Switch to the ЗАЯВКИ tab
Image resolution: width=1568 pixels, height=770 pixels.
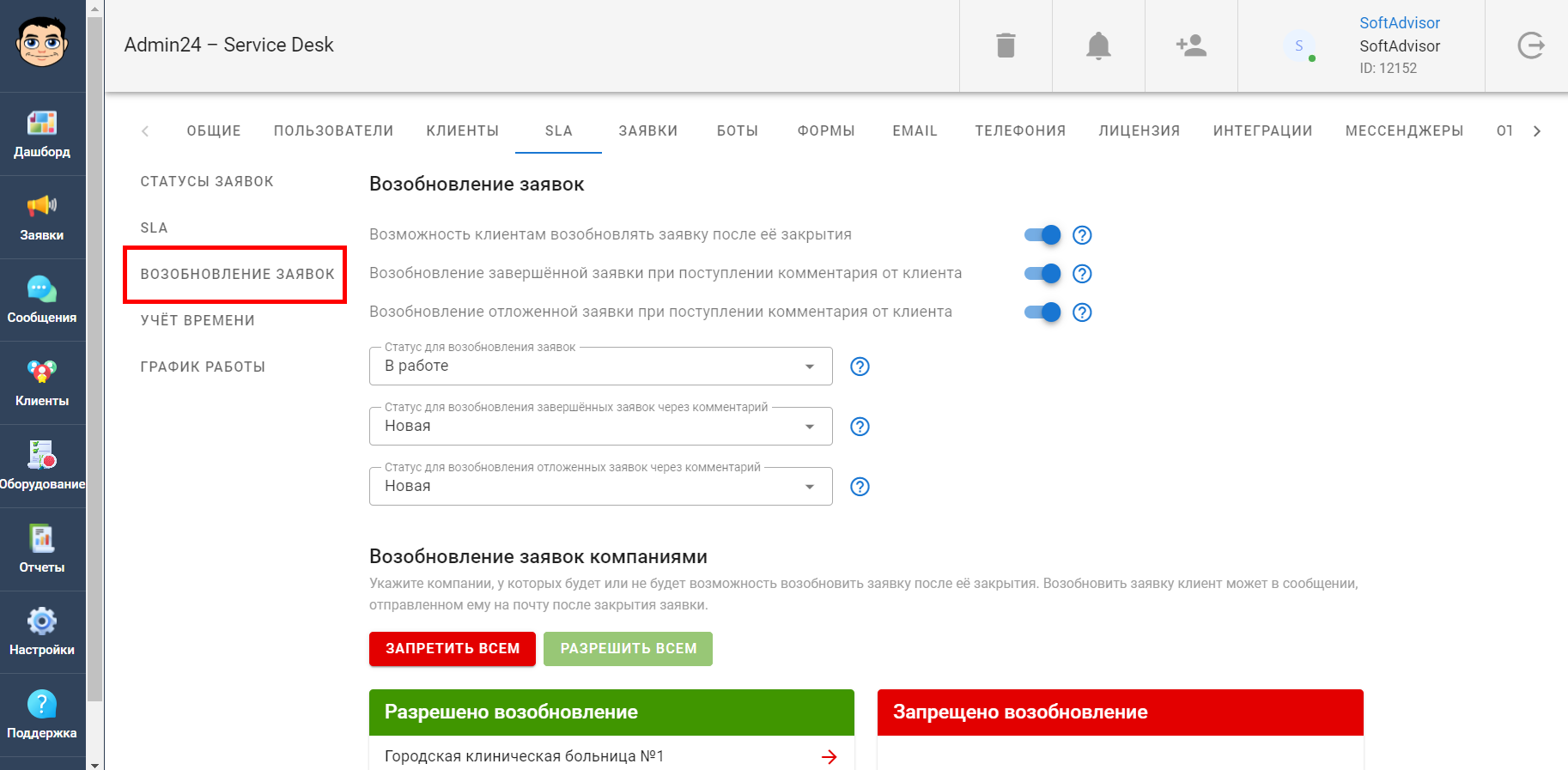click(x=648, y=130)
